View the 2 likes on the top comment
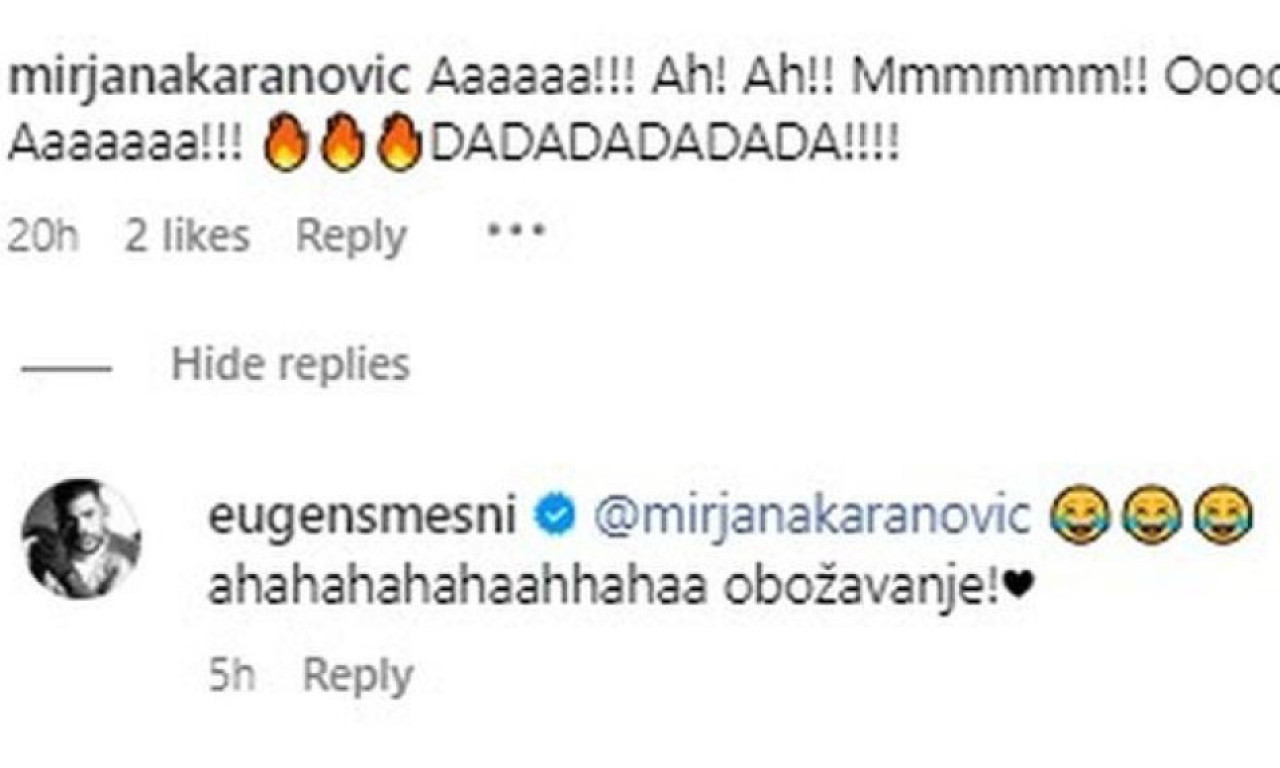Viewport: 1280px width, 768px height. [x=187, y=236]
